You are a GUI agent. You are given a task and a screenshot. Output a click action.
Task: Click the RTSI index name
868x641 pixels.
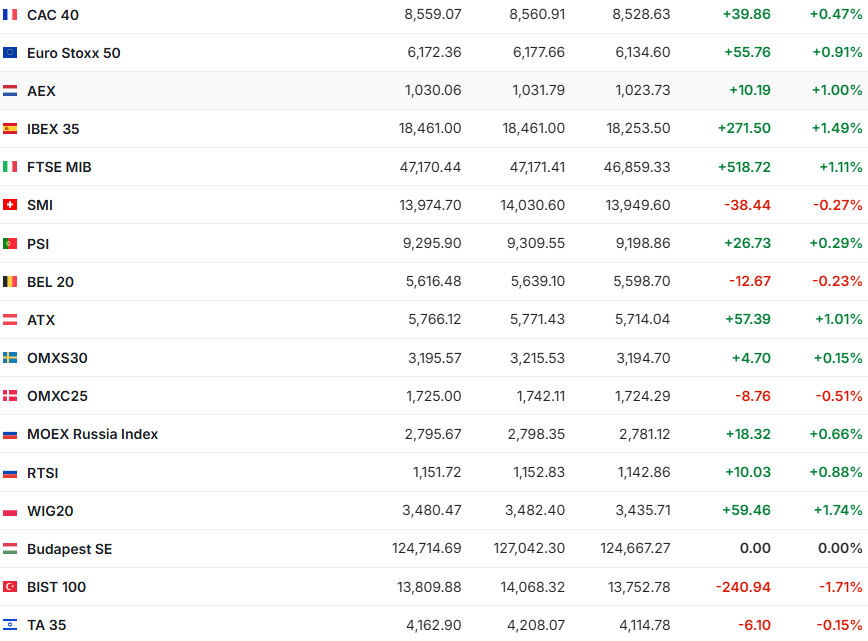pyautogui.click(x=43, y=473)
